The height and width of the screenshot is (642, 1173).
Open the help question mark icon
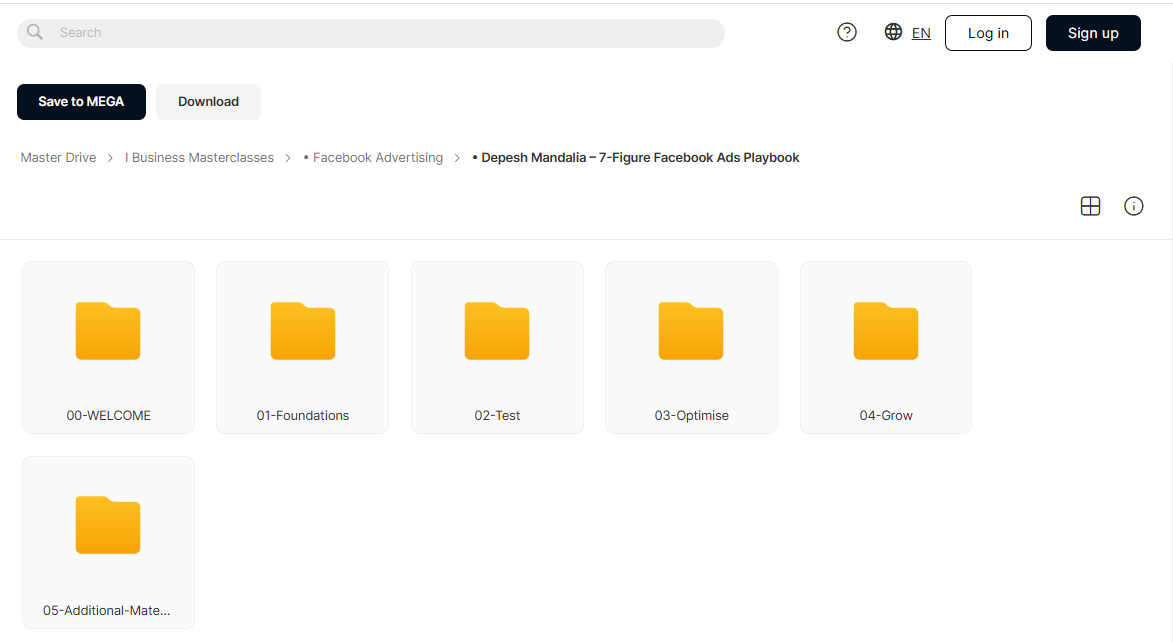(847, 32)
